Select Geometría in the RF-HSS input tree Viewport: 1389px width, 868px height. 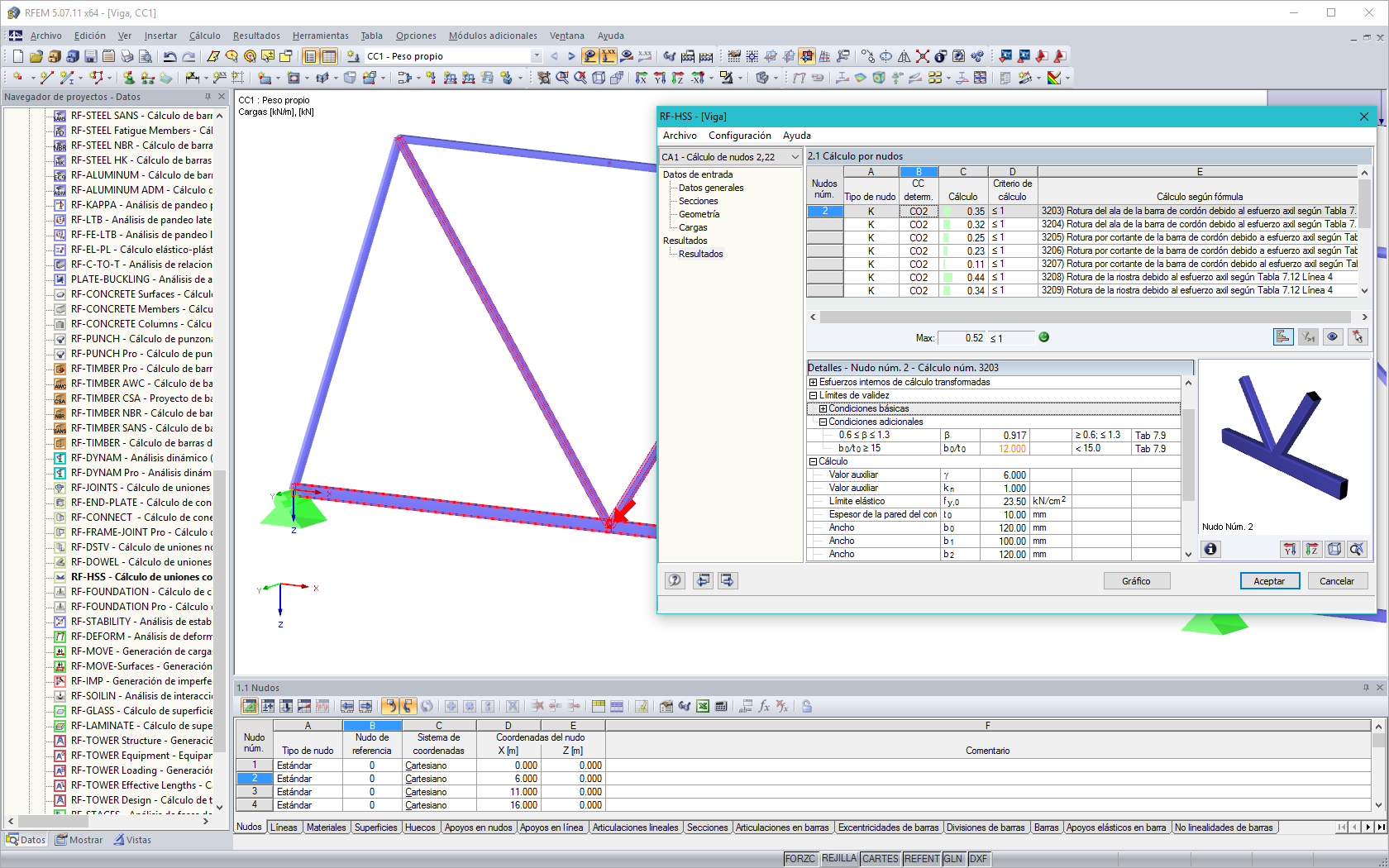pos(699,214)
